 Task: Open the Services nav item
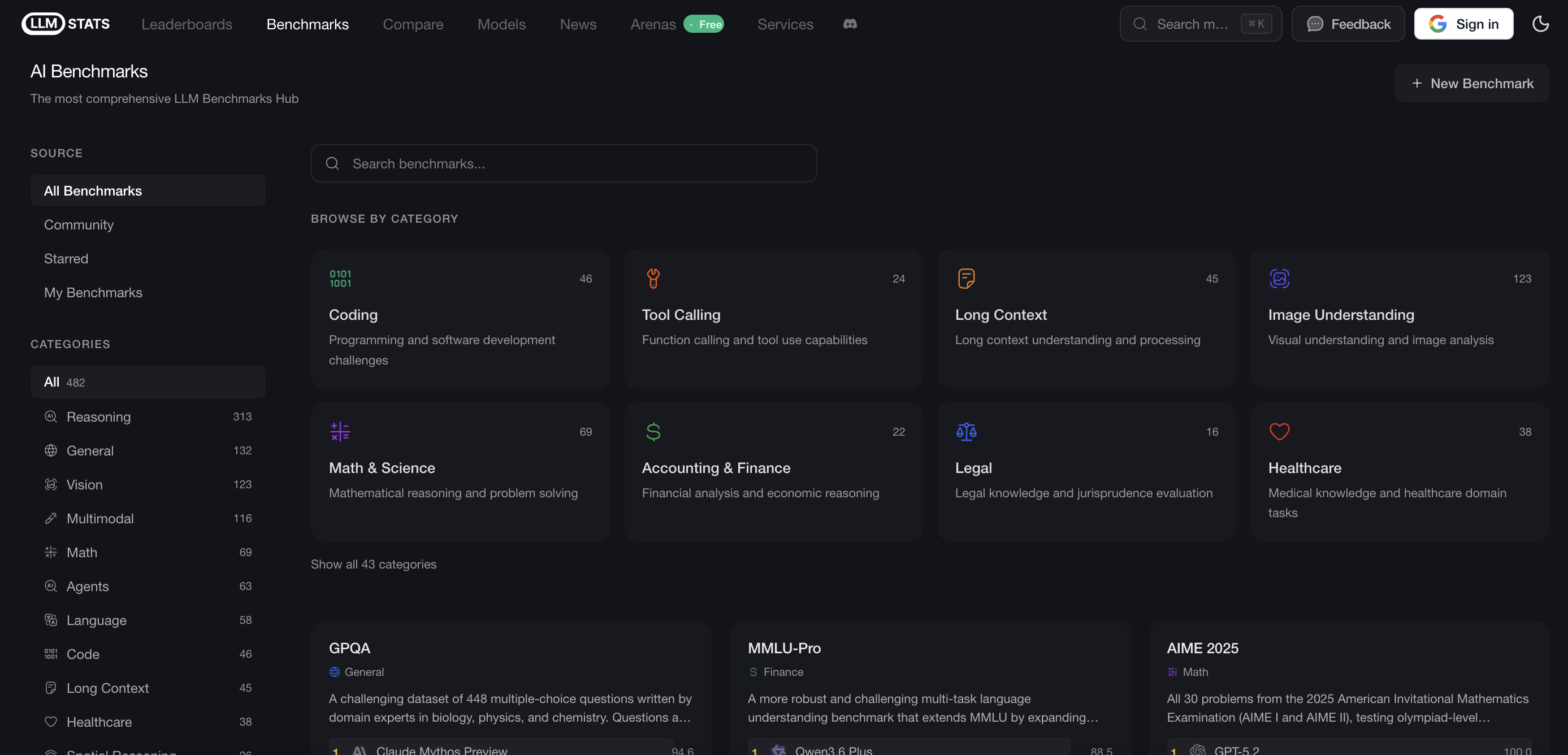[785, 24]
